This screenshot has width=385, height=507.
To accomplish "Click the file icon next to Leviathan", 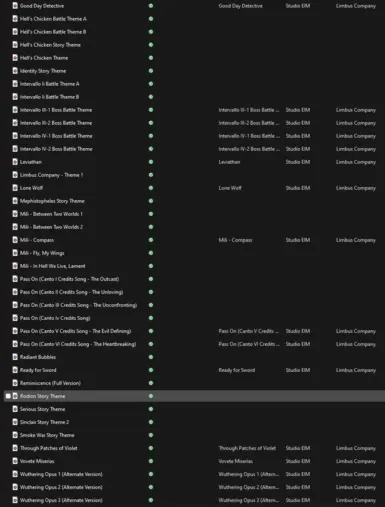I will [x=15, y=162].
